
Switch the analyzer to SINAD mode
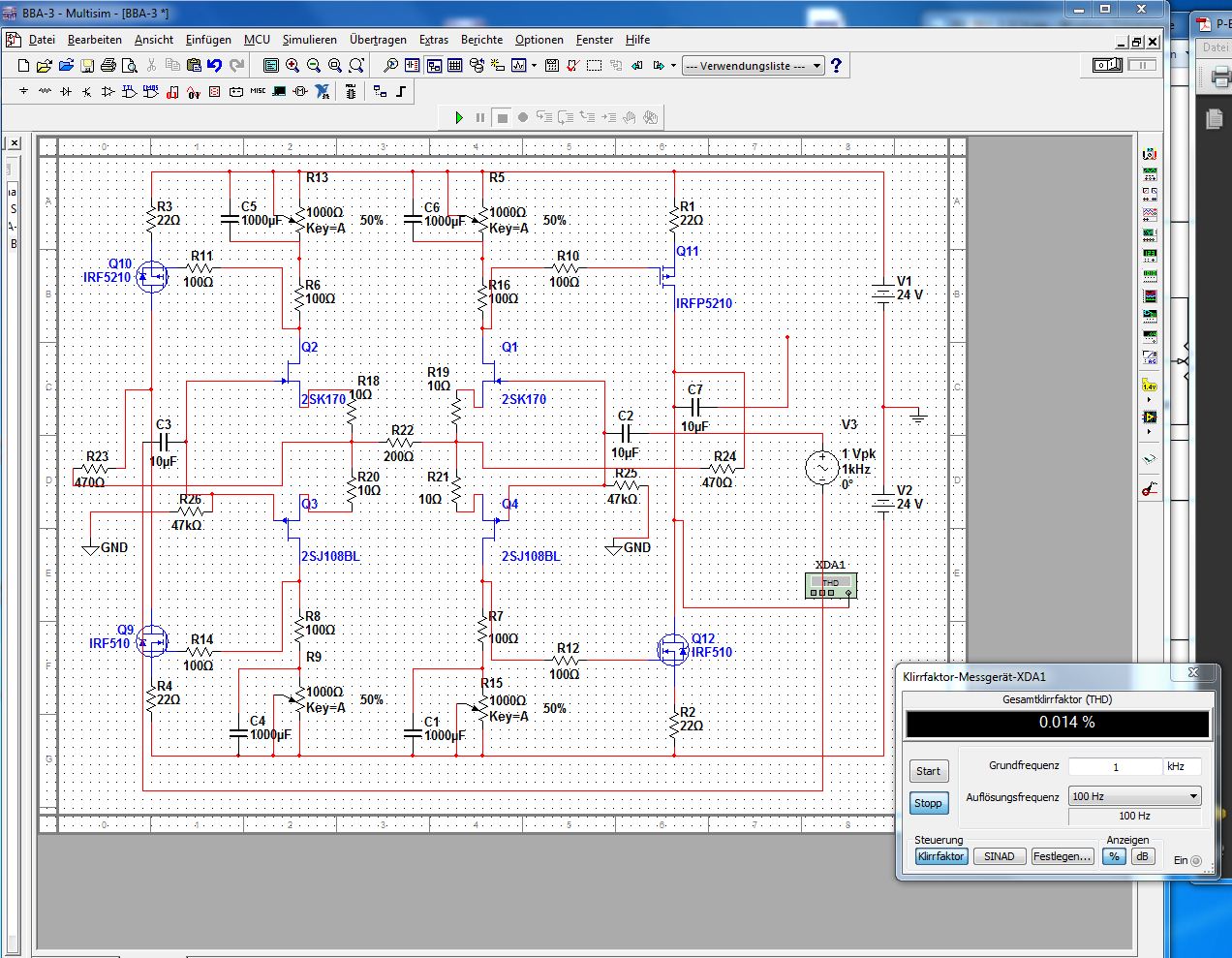(x=1000, y=856)
